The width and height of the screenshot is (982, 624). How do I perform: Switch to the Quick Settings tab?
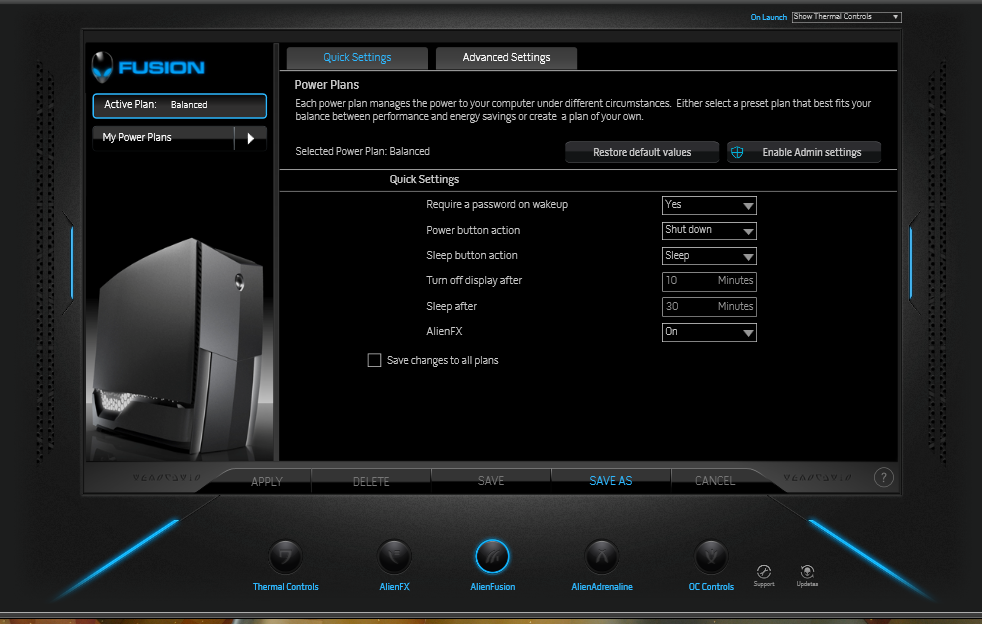[x=357, y=58]
